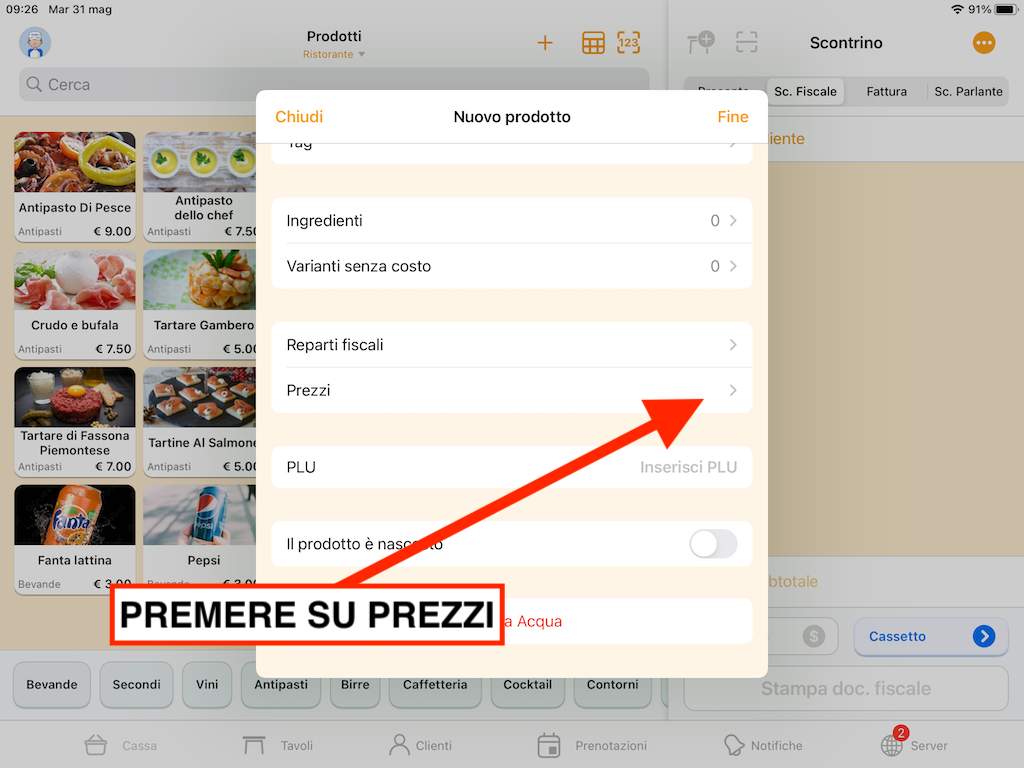Confirm new product with Fine

(733, 117)
